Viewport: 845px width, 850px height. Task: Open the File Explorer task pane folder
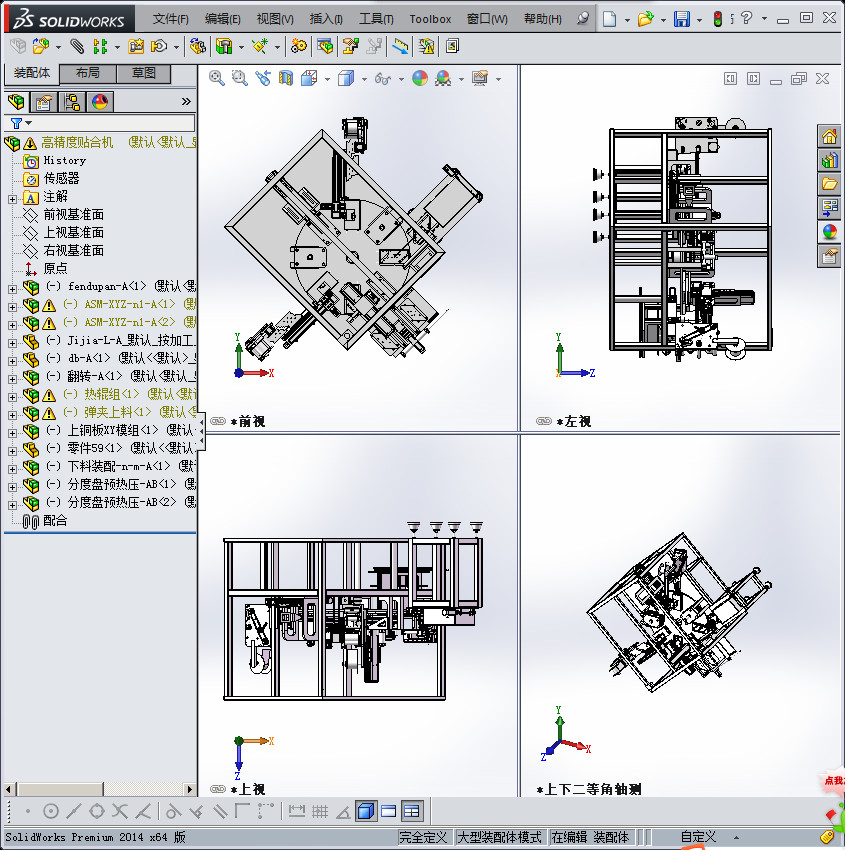coord(829,184)
